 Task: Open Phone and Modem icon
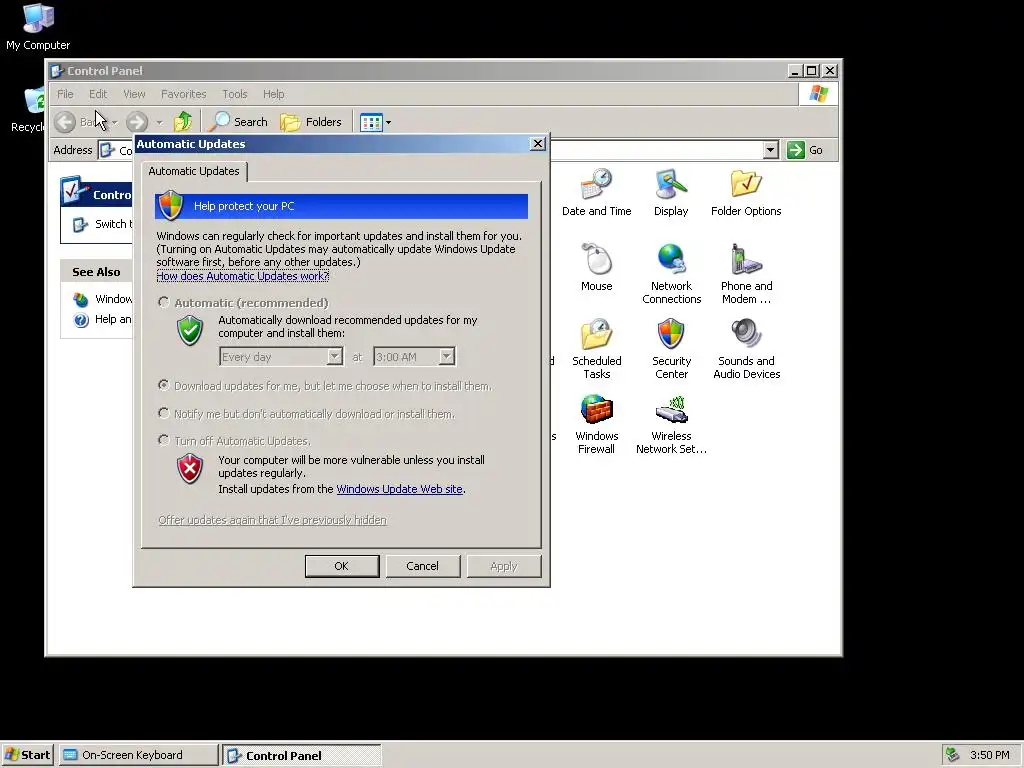tap(746, 274)
